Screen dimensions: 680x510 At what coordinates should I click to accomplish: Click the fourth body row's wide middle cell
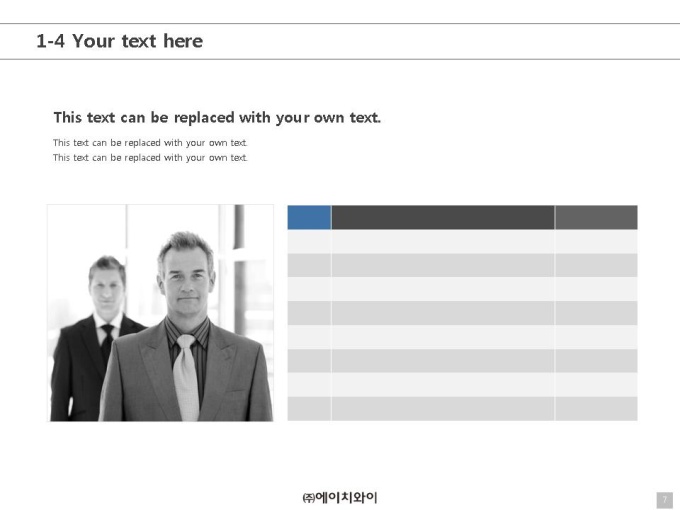pos(443,313)
